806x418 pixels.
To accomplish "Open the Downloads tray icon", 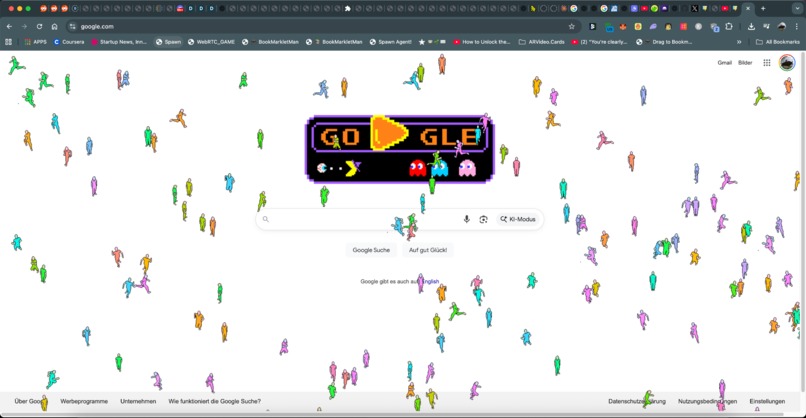I will 751,26.
